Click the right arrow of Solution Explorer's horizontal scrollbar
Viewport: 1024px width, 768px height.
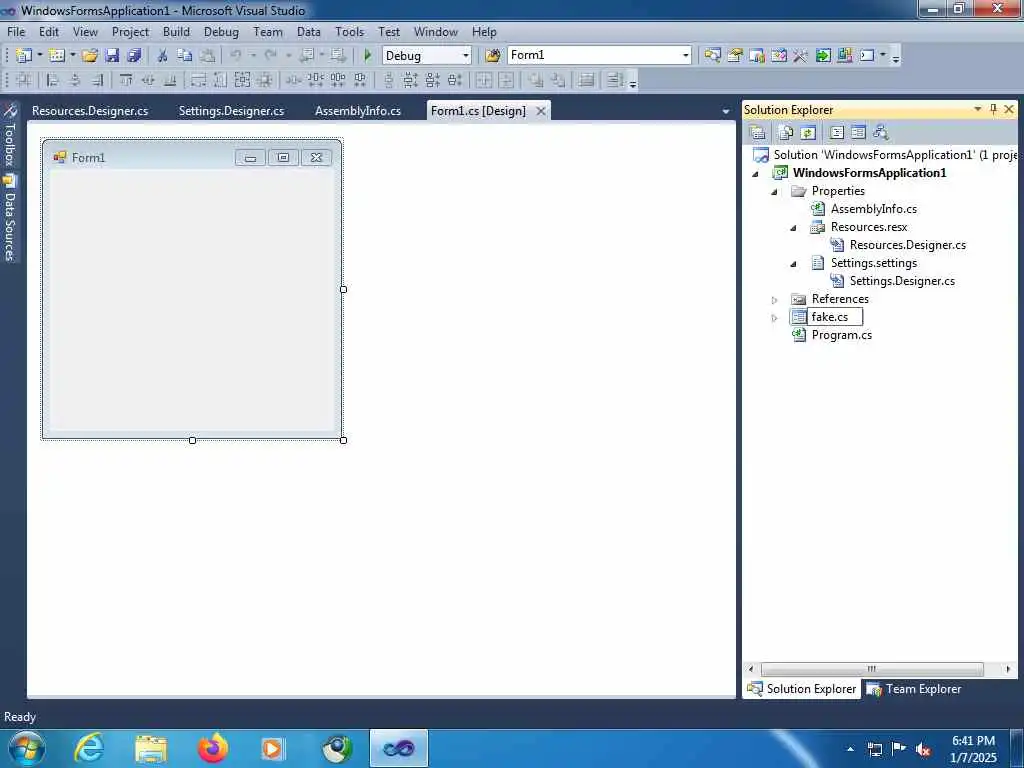tap(1008, 669)
